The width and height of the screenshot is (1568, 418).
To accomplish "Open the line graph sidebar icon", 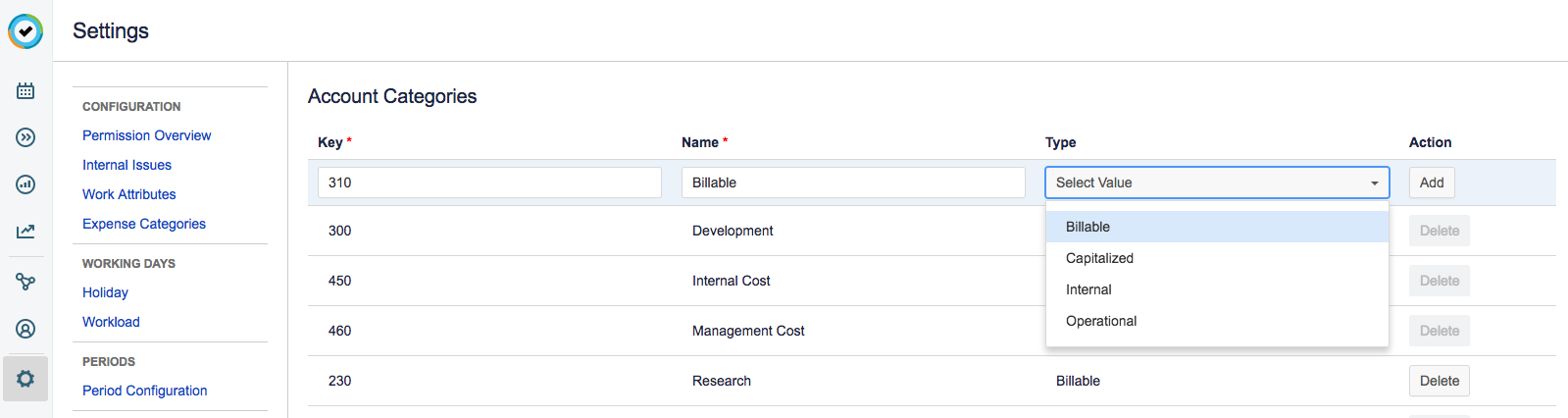I will [25, 232].
